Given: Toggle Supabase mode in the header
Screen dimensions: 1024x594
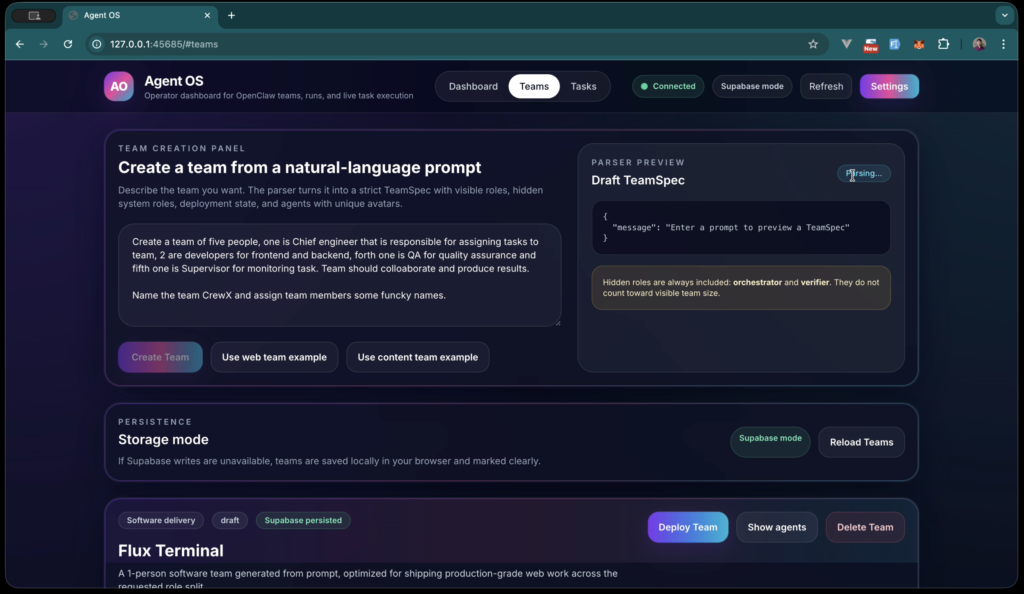Looking at the screenshot, I should click(x=752, y=86).
